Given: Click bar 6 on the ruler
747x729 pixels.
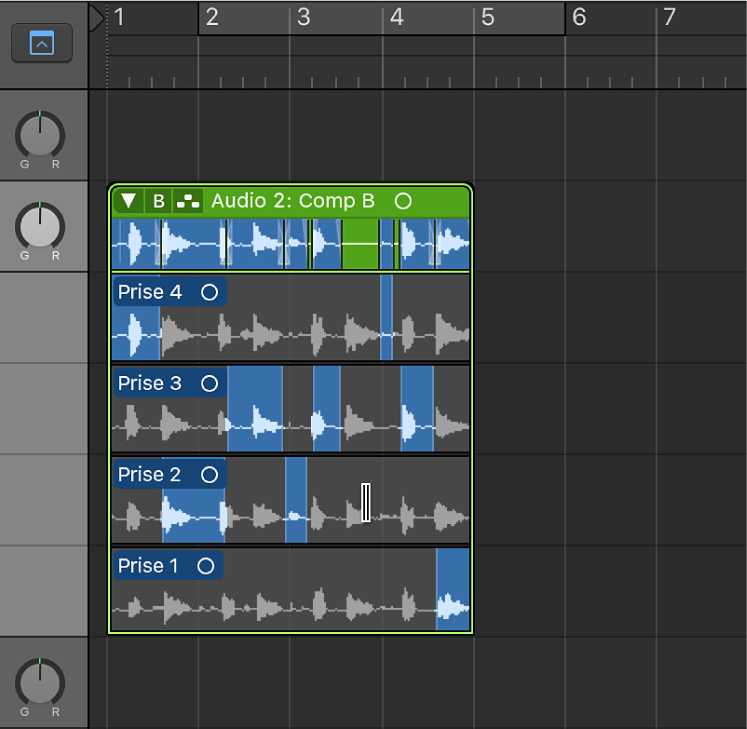Looking at the screenshot, I should [x=579, y=18].
